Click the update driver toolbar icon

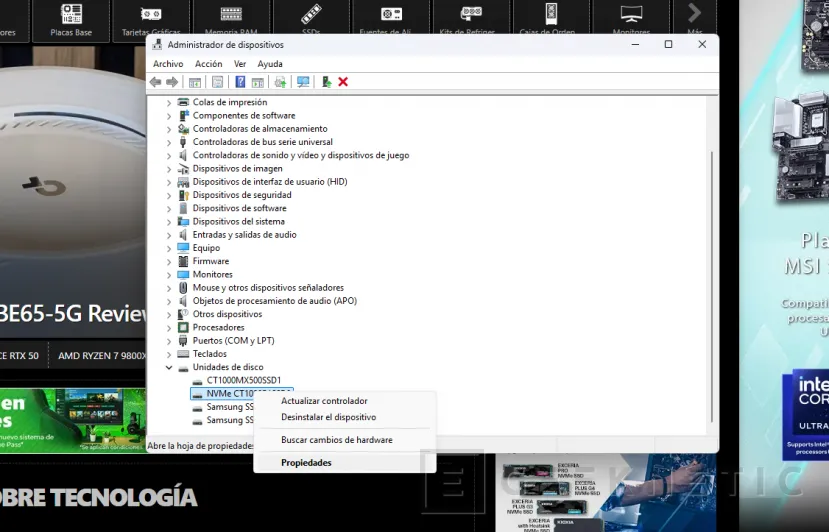pos(280,82)
